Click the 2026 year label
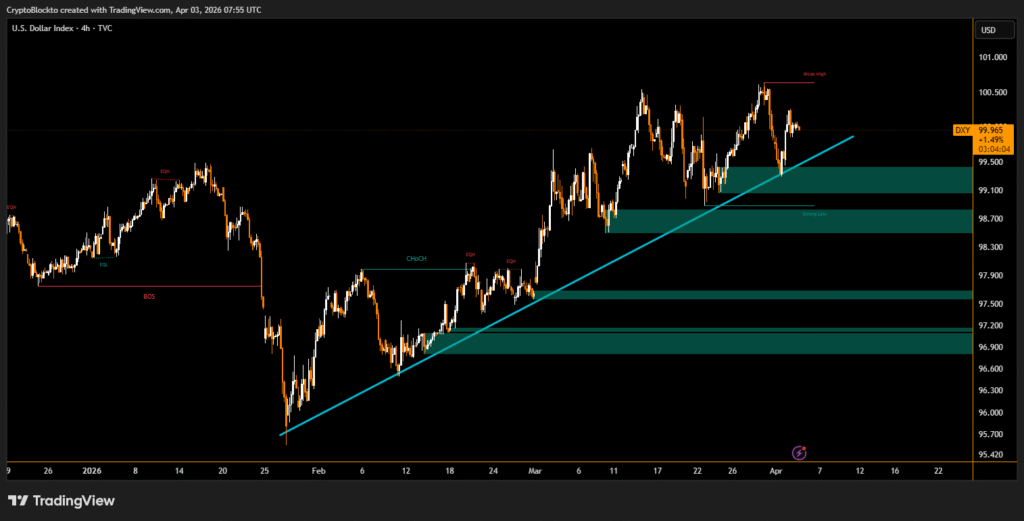Screen dimensions: 1024x521 92,469
